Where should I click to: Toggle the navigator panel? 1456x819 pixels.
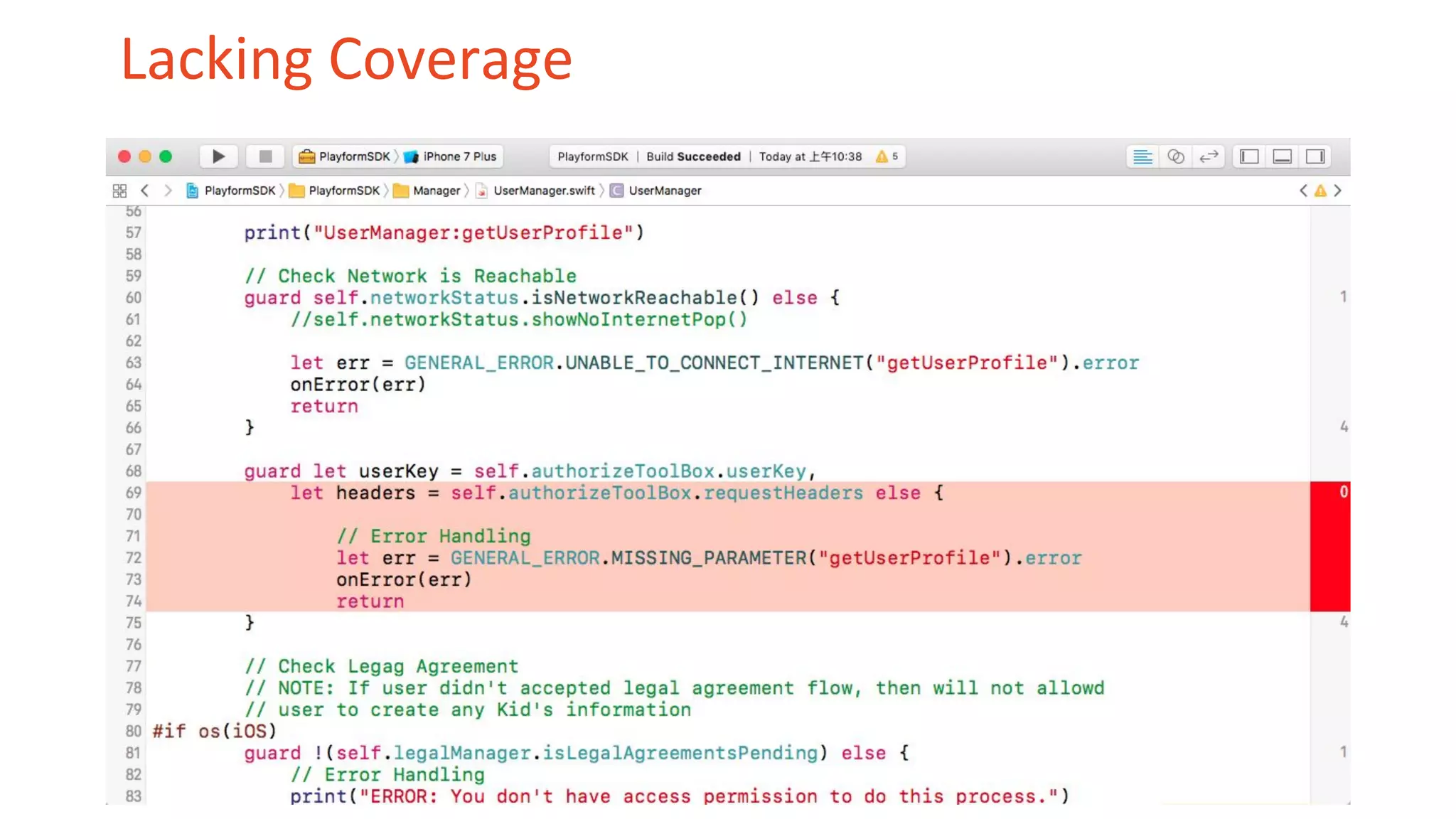point(1249,156)
